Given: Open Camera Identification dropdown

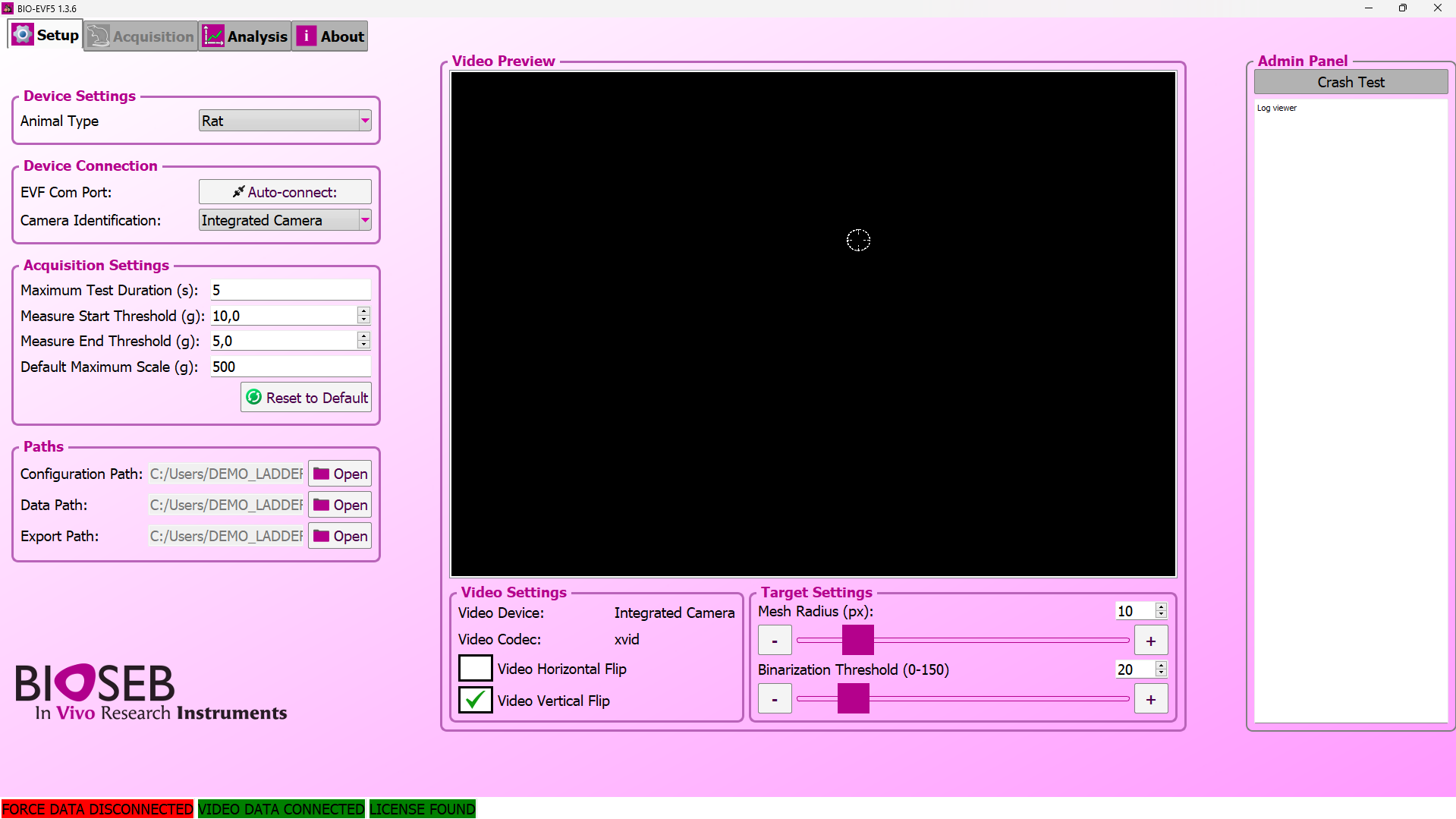Looking at the screenshot, I should 365,220.
